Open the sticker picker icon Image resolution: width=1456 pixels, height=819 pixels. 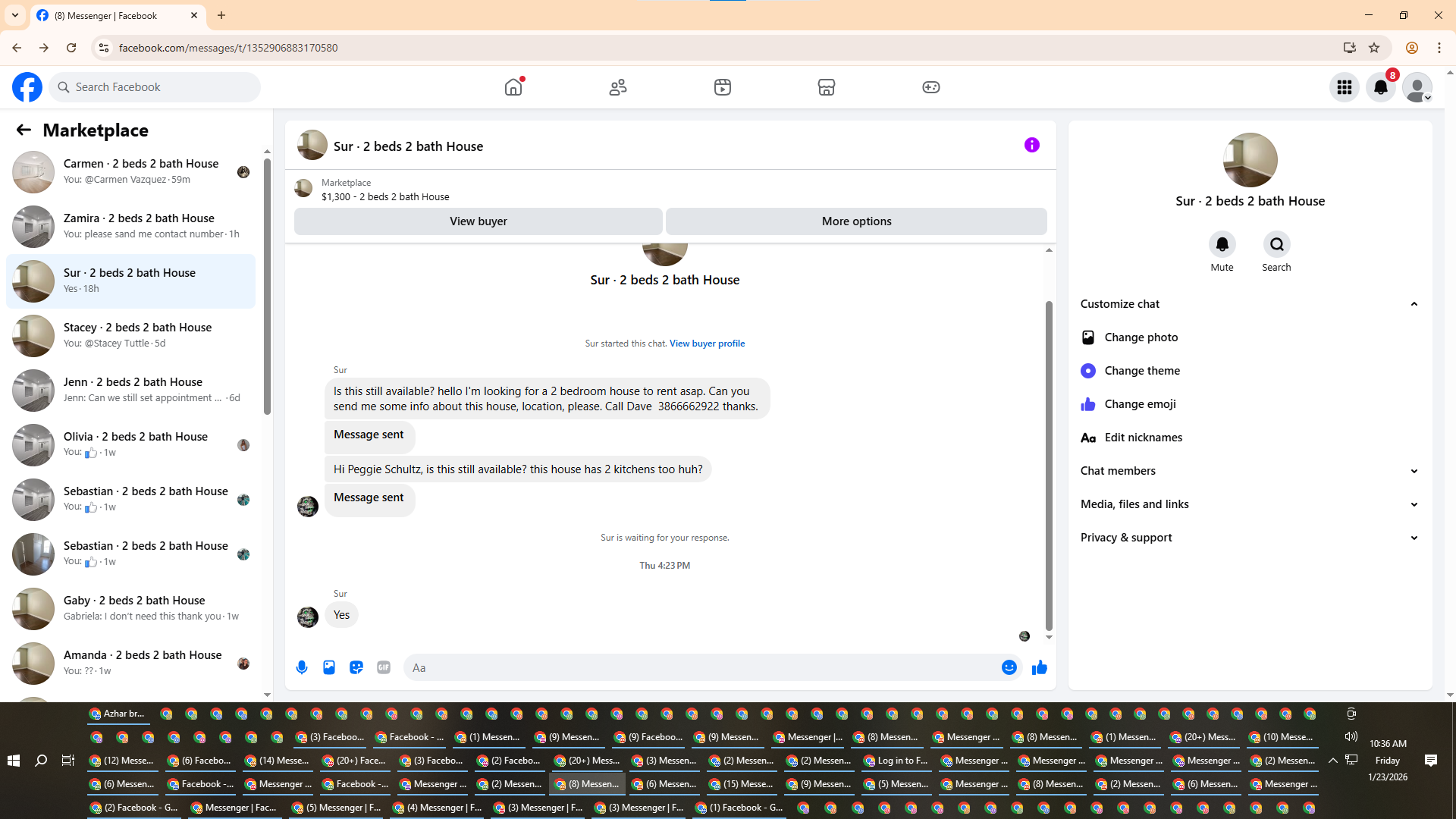pyautogui.click(x=356, y=667)
